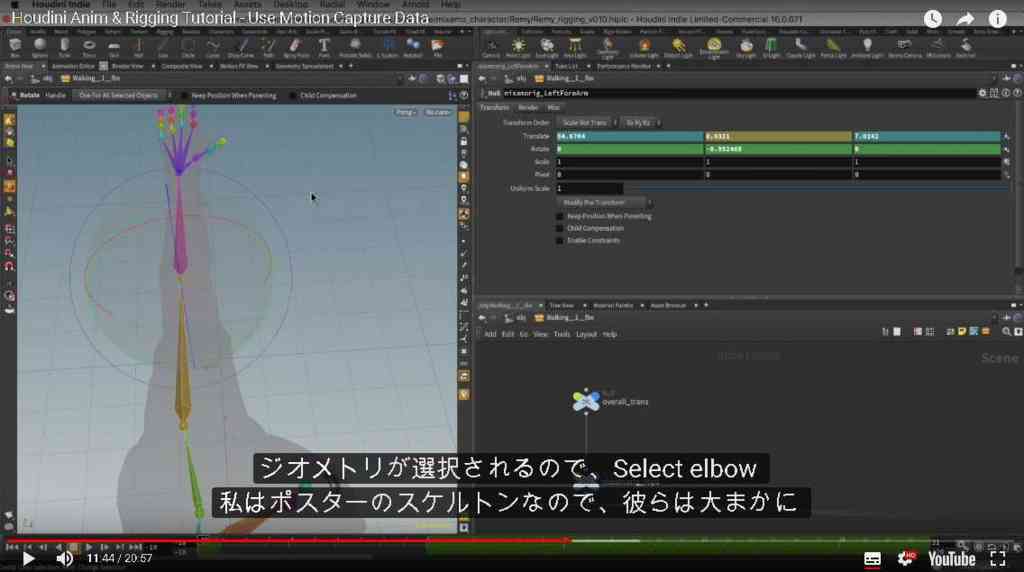Toggle Keep Position When Parenting in parameters
This screenshot has width=1024, height=572.
pyautogui.click(x=560, y=216)
